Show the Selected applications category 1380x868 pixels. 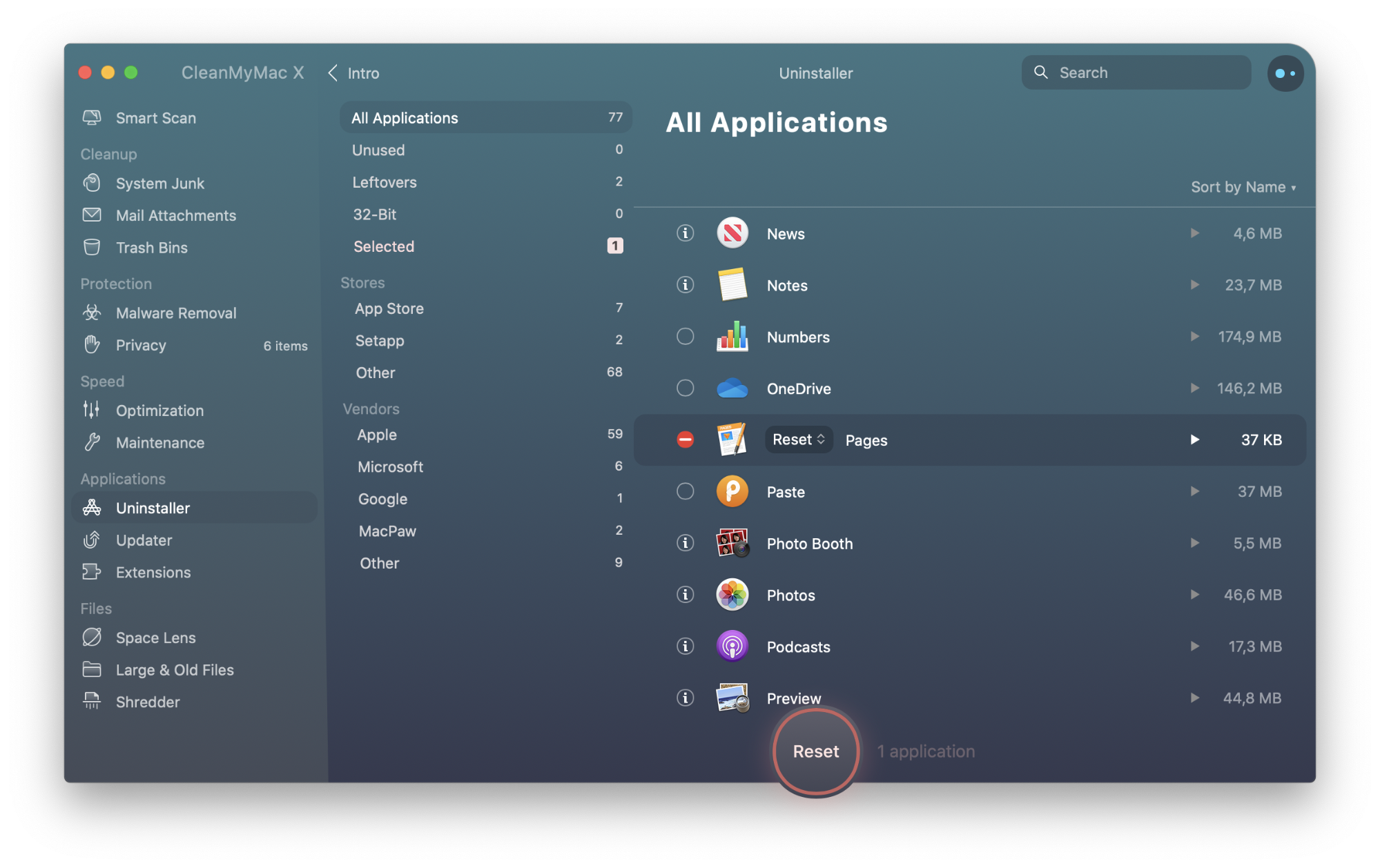[x=486, y=246]
